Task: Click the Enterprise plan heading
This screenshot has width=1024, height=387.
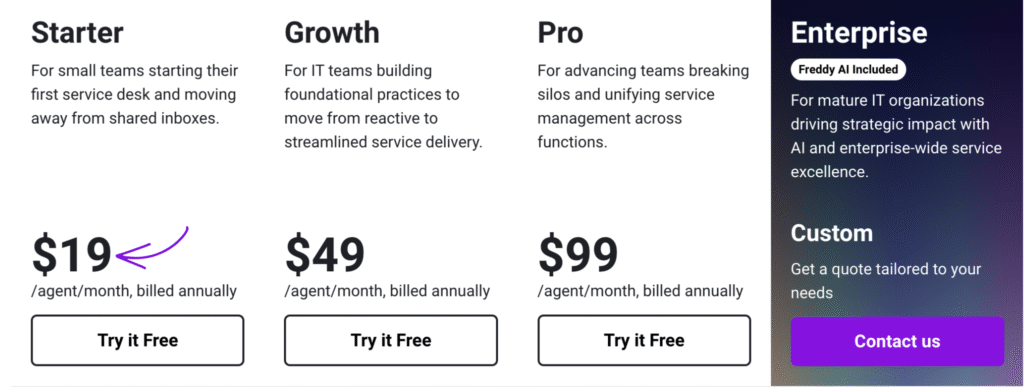Action: pyautogui.click(x=859, y=33)
